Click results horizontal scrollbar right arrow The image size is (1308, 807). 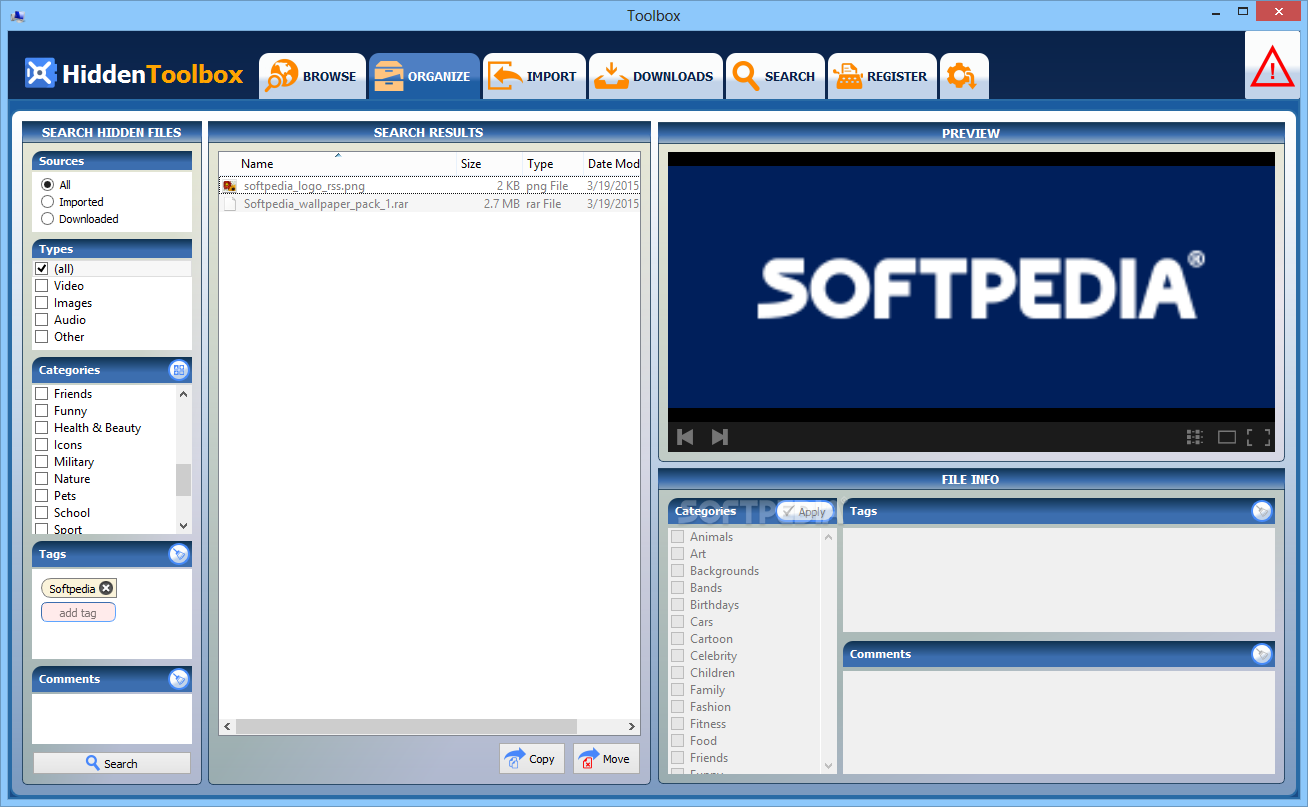click(632, 726)
